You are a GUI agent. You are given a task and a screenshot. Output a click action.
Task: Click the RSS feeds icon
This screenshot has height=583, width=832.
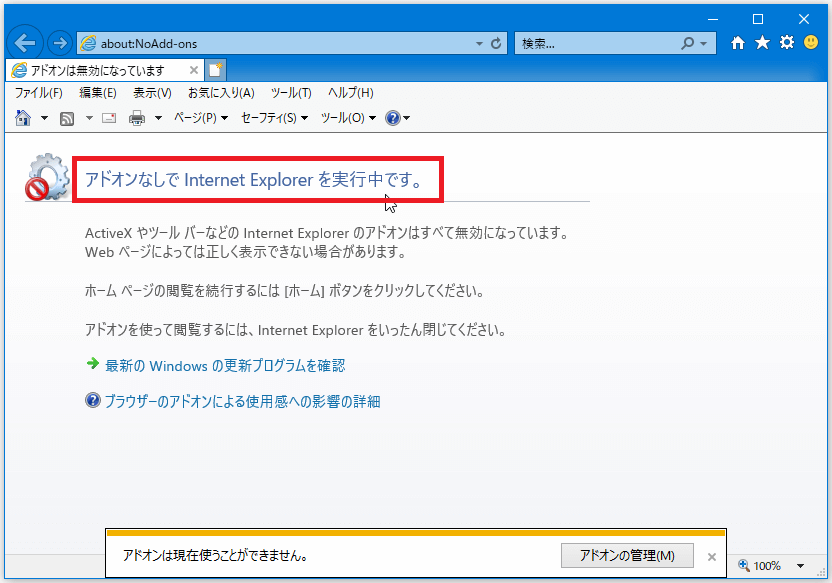pos(67,118)
